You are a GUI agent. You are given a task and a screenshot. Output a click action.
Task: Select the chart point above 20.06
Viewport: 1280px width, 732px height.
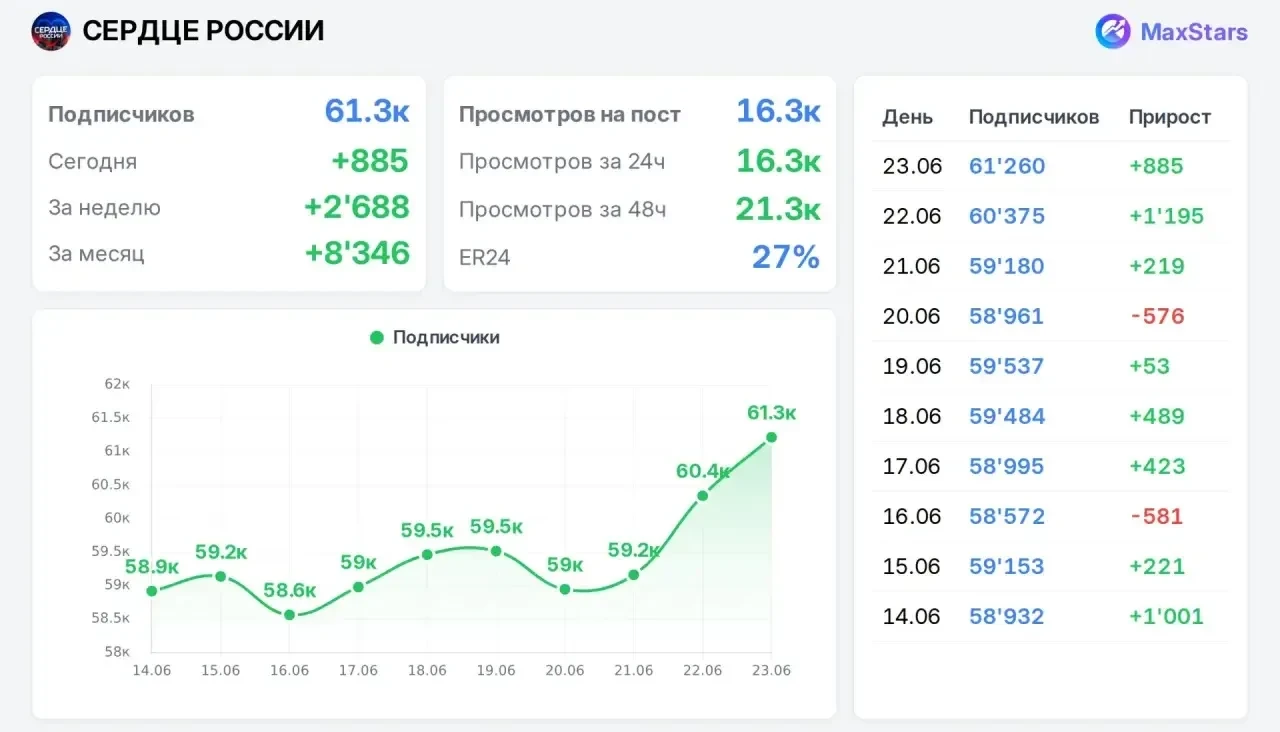[565, 589]
